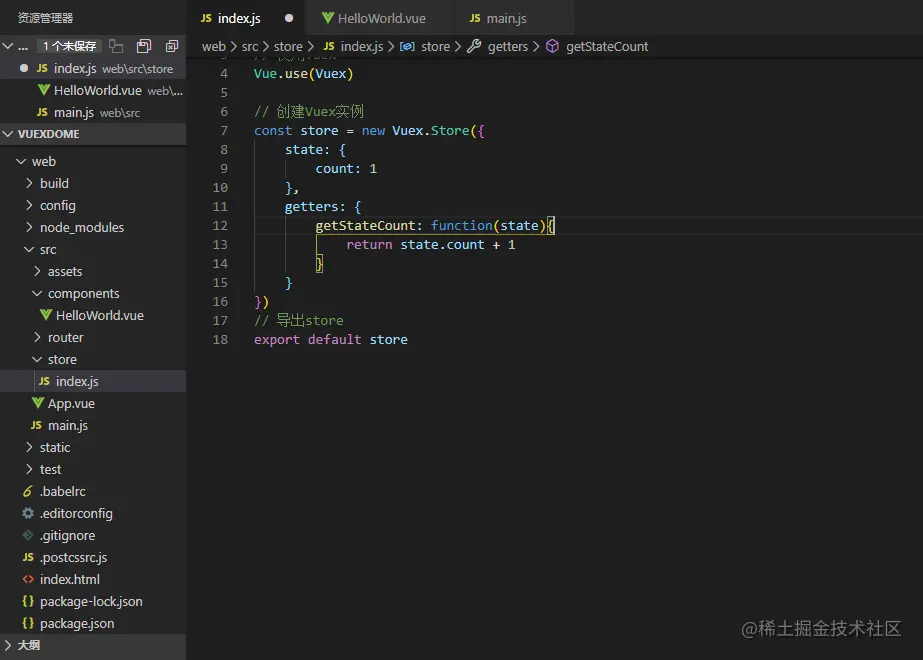Click the new untitled file icon in open editors
Viewport: 923px width, 660px height.
pos(117,46)
